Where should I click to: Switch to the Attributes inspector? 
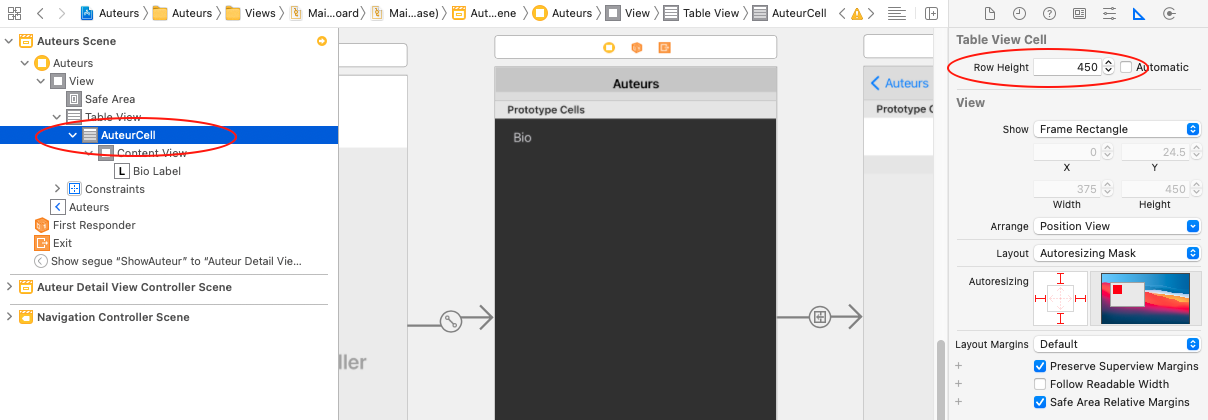click(x=1109, y=14)
